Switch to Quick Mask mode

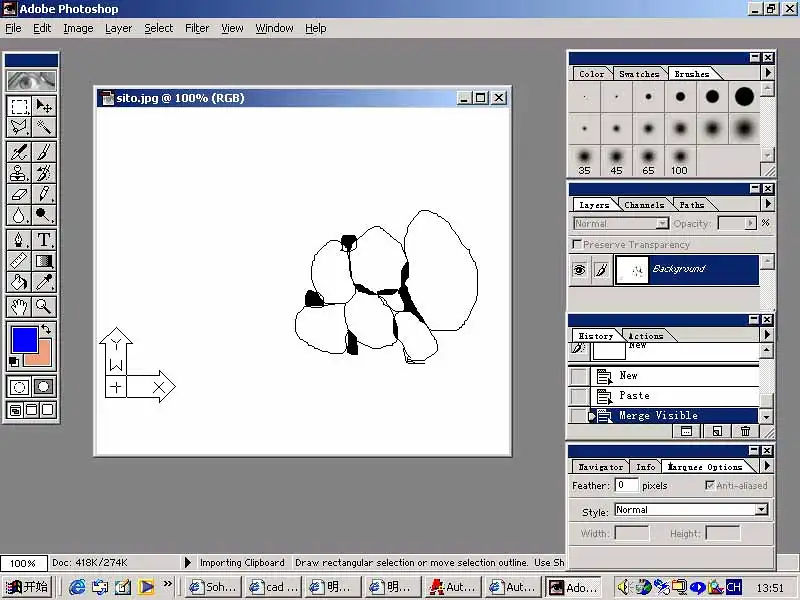click(x=44, y=387)
